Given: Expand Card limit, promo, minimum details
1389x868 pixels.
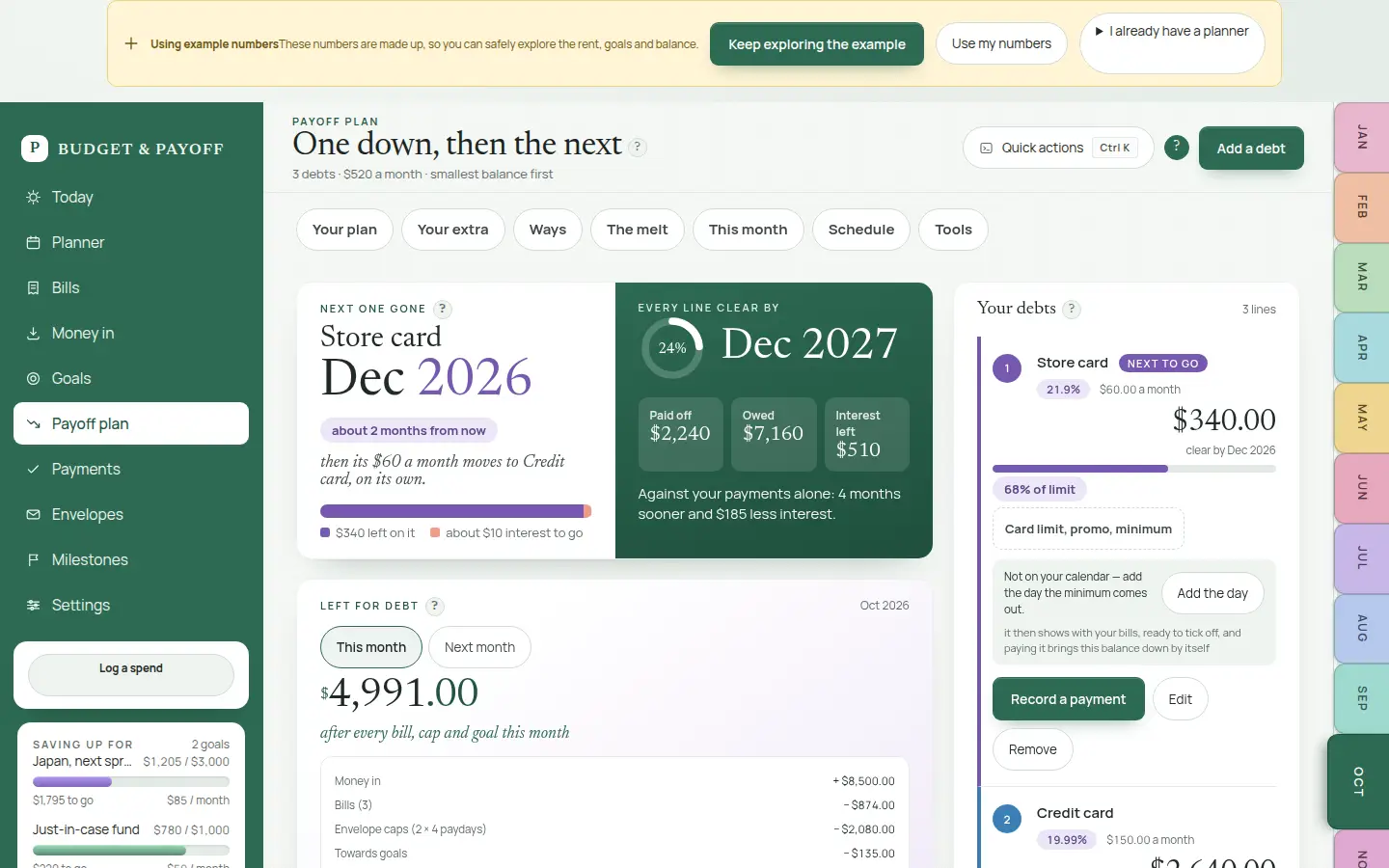Looking at the screenshot, I should 1088,529.
